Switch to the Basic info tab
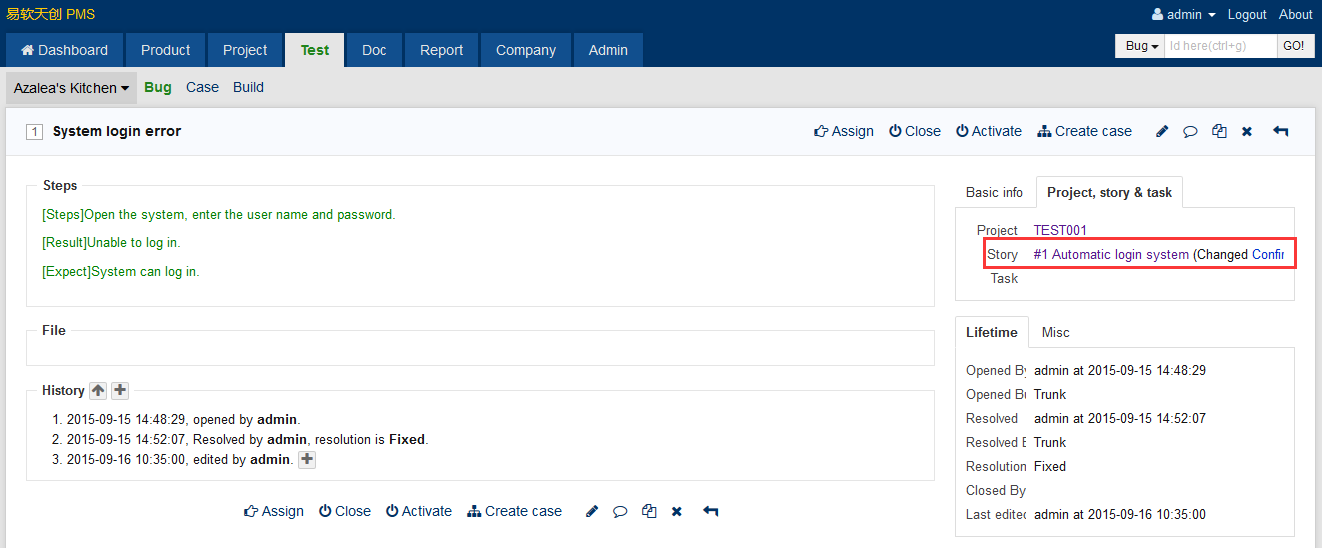The height and width of the screenshot is (548, 1322). [x=994, y=192]
